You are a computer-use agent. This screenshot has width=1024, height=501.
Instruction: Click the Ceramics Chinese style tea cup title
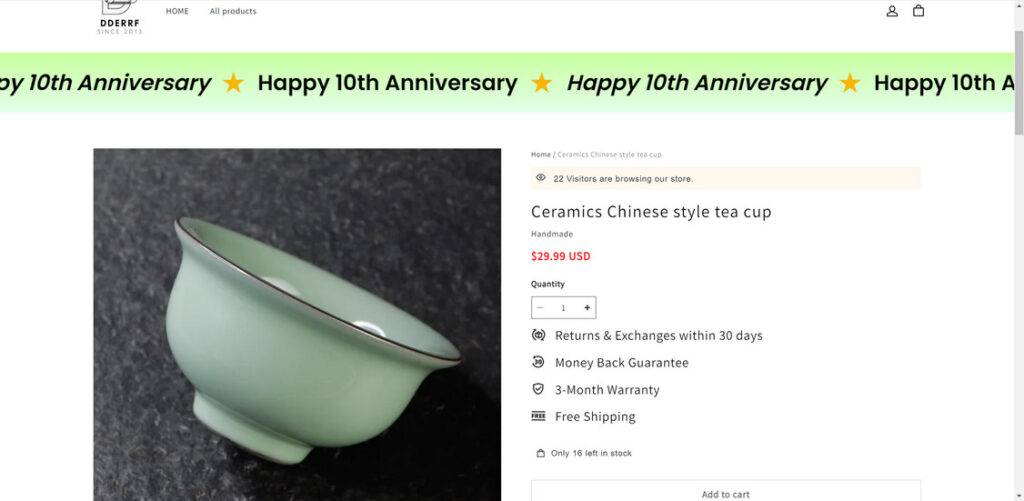651,212
